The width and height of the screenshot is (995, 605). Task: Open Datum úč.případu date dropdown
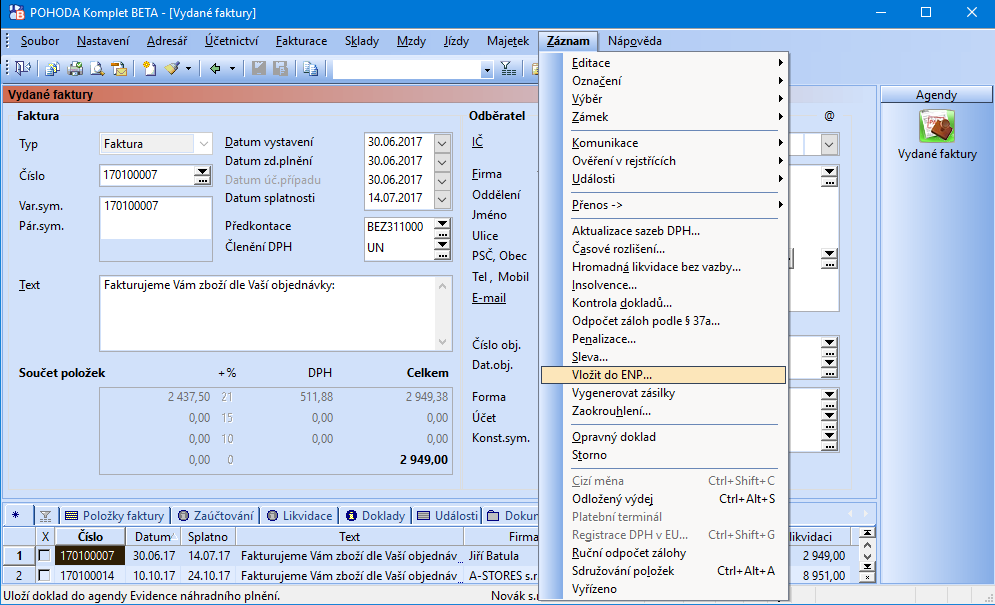coord(442,180)
